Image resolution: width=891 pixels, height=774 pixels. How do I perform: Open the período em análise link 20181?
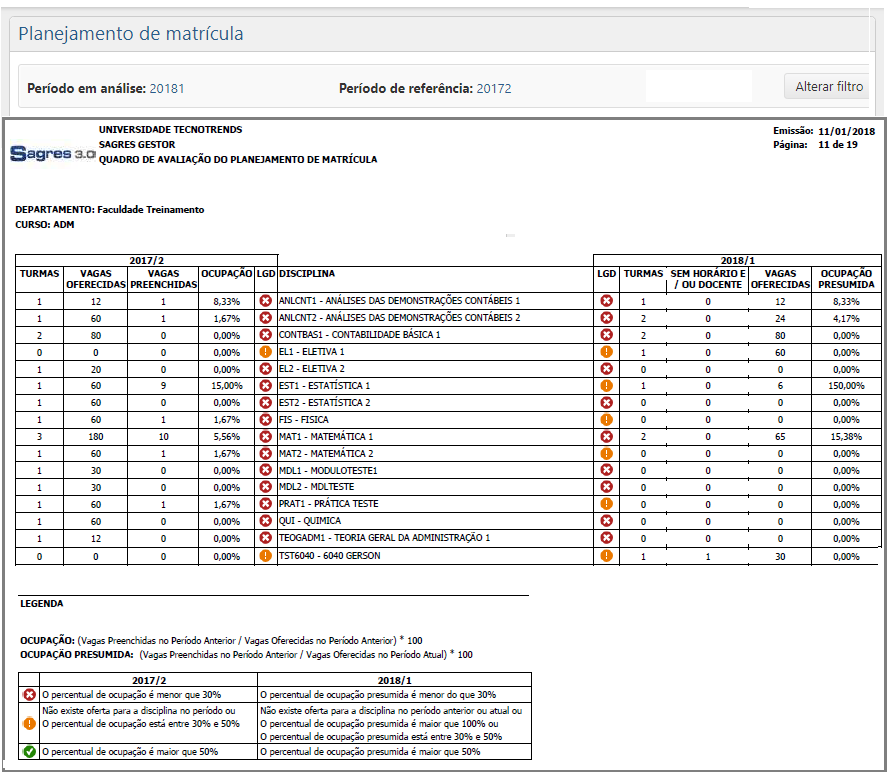click(166, 87)
